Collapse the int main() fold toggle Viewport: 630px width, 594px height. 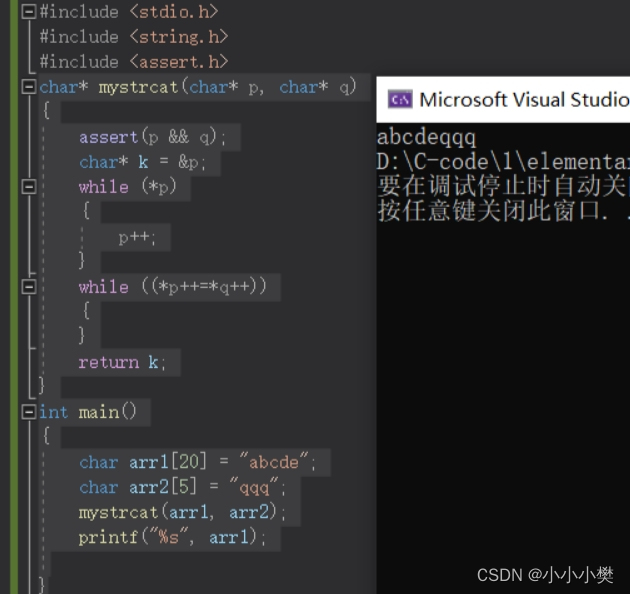(29, 412)
